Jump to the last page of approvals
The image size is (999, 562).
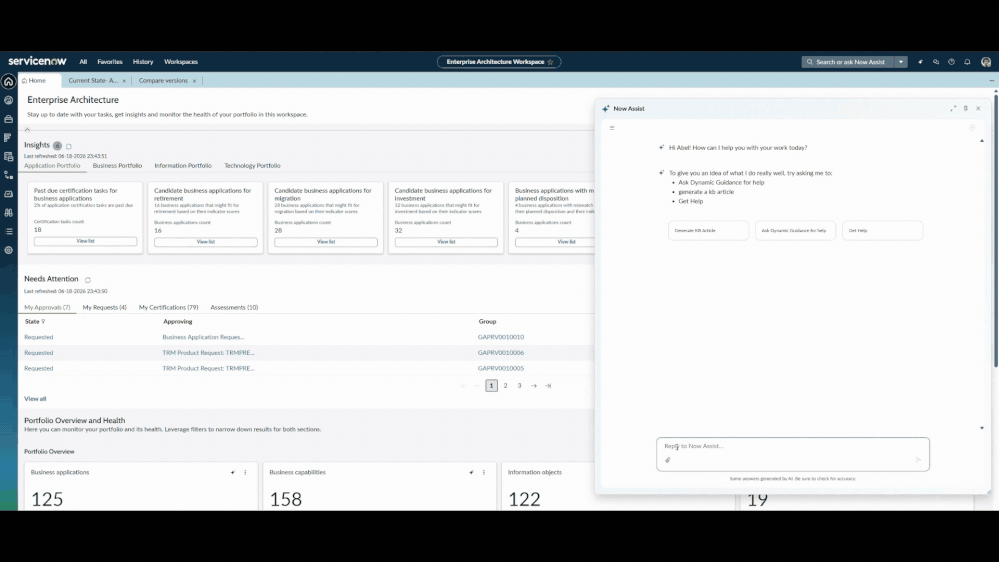(548, 385)
